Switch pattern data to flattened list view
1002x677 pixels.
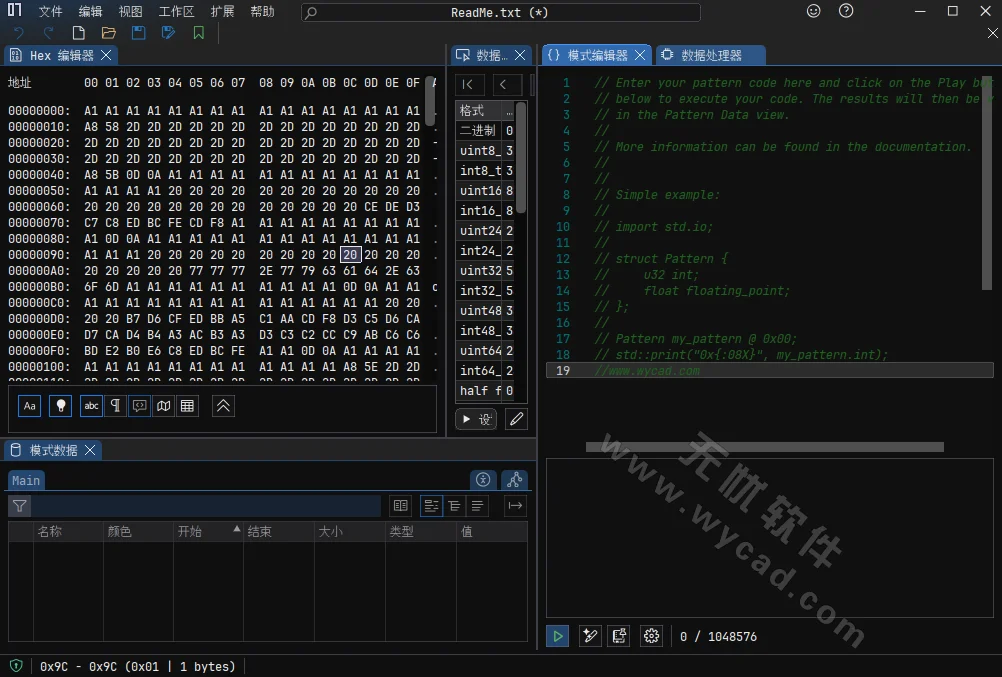[476, 505]
